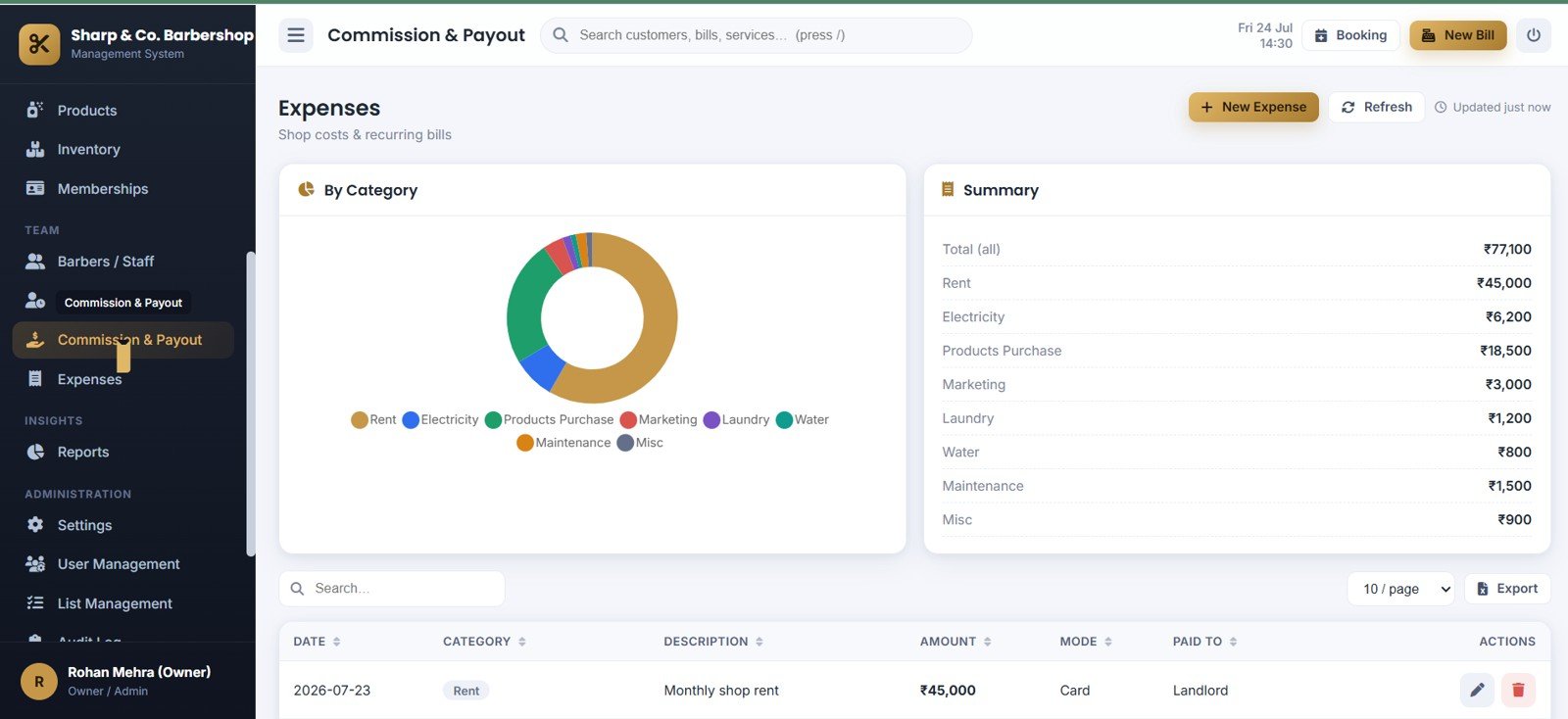Open User Management page
This screenshot has height=719, width=1568.
(x=122, y=564)
